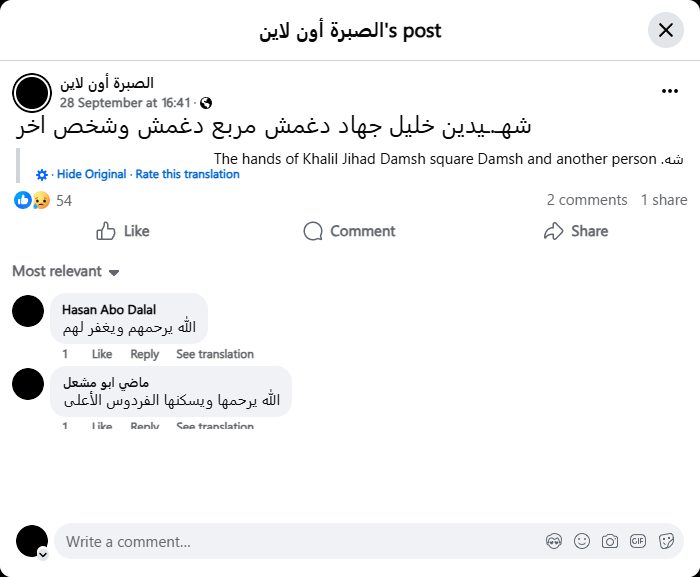Open the sticker picker icon
Screen dimensions: 700x577
pos(666,541)
